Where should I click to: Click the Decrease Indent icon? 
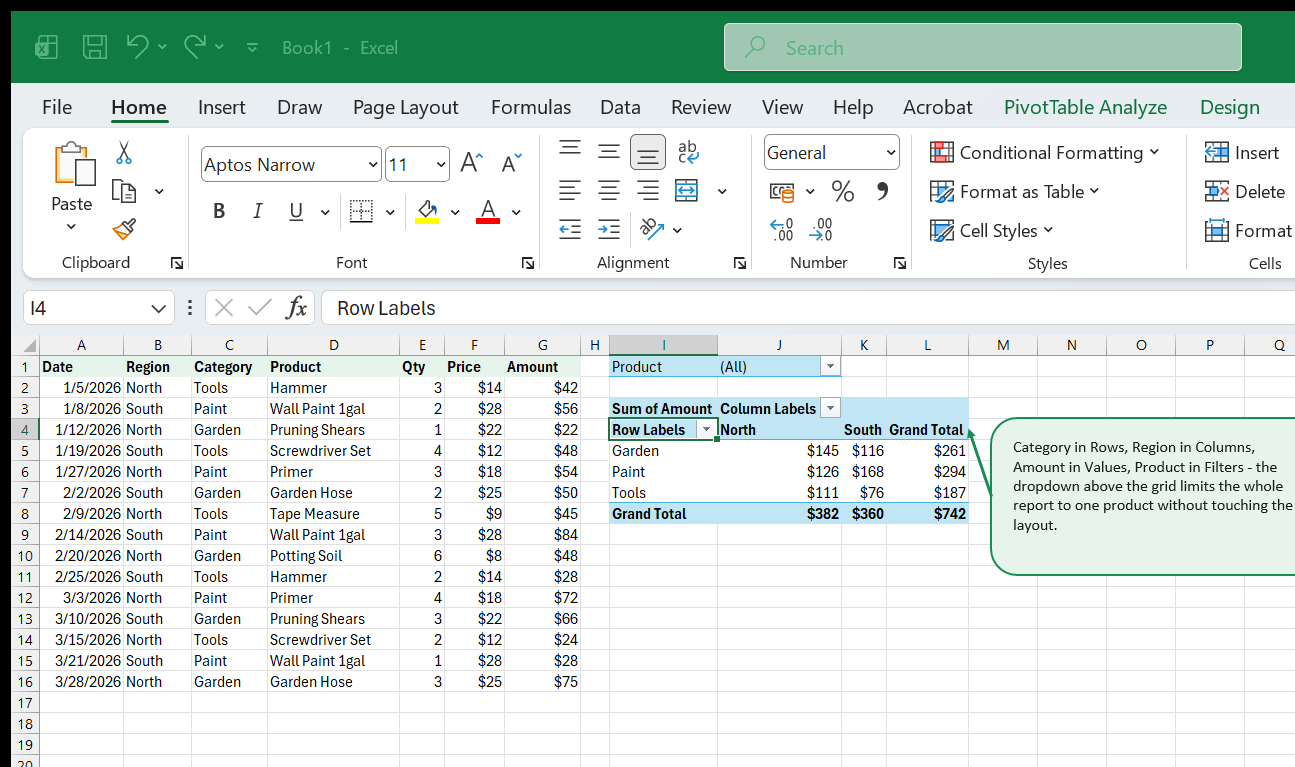(570, 229)
